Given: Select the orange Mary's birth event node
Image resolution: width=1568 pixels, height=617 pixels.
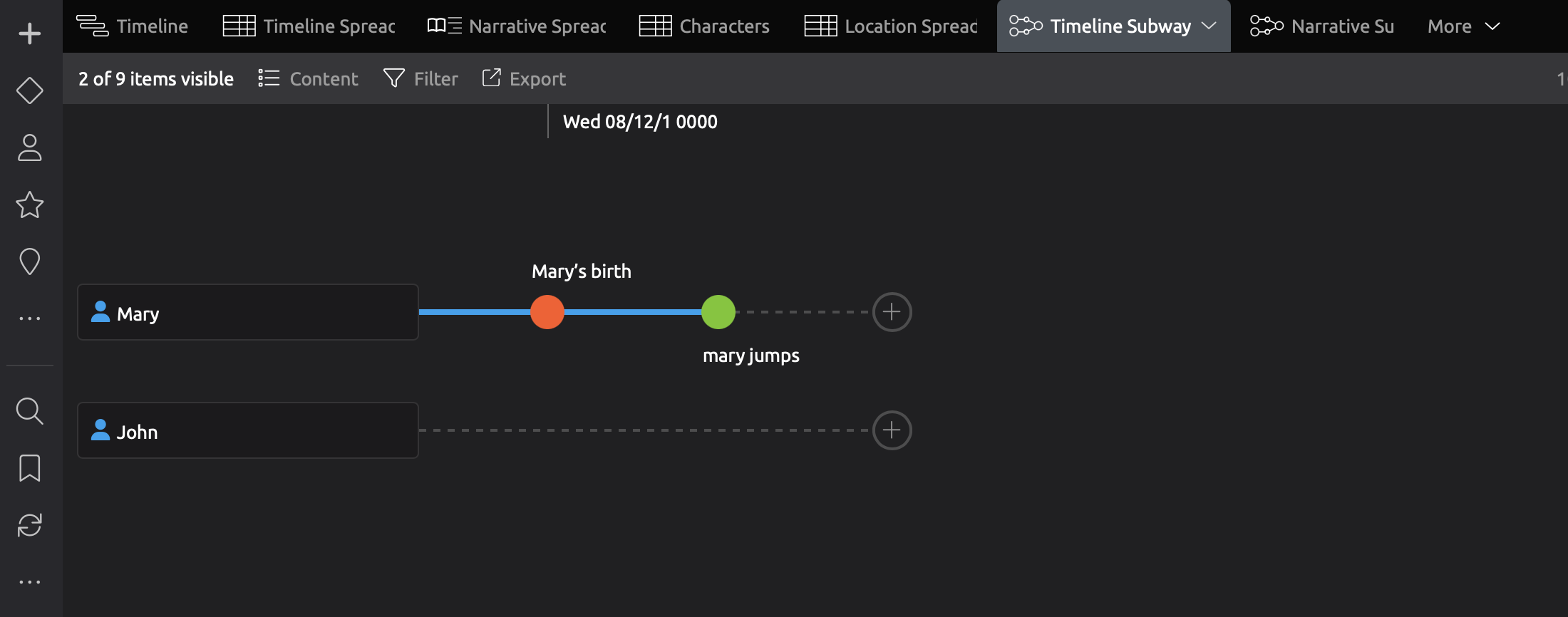Looking at the screenshot, I should [547, 312].
